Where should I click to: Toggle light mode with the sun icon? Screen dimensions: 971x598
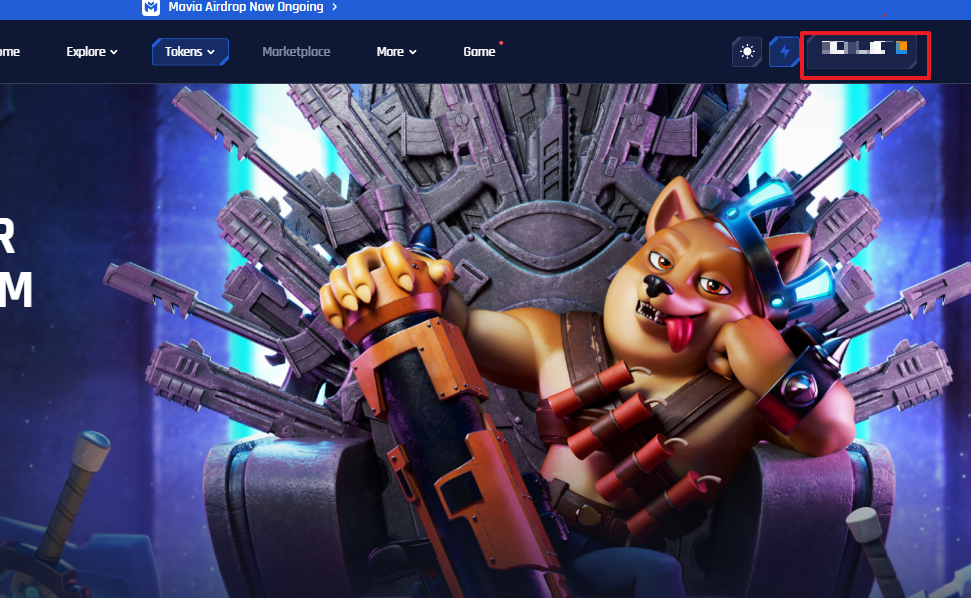click(x=747, y=52)
